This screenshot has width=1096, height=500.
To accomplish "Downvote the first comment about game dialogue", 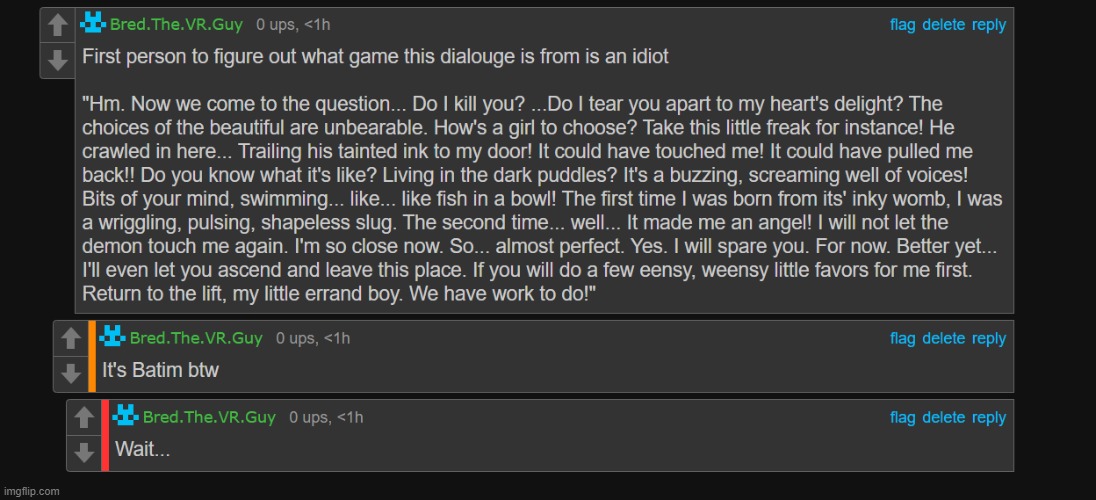I will tap(57, 60).
